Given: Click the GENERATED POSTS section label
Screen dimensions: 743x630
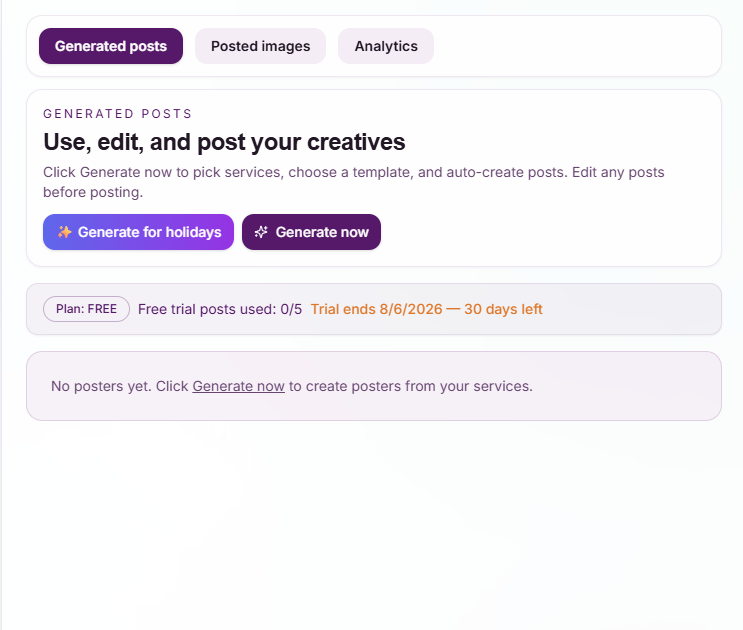Looking at the screenshot, I should point(118,114).
